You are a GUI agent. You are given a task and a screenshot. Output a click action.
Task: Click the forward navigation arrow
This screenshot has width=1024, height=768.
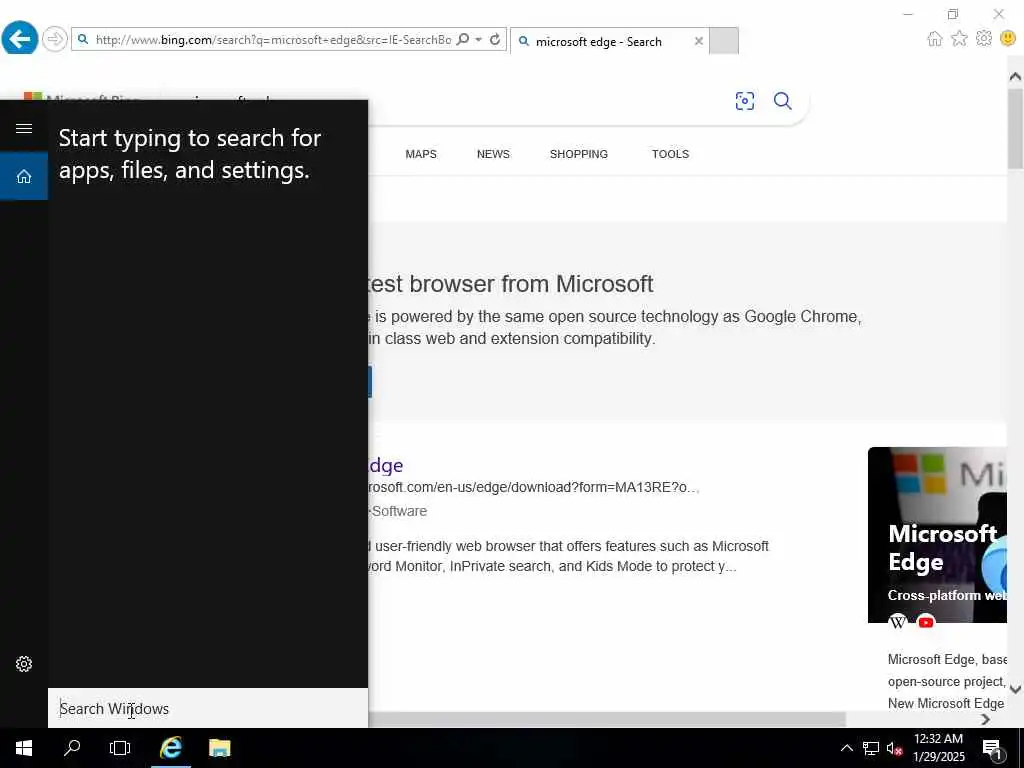click(55, 39)
